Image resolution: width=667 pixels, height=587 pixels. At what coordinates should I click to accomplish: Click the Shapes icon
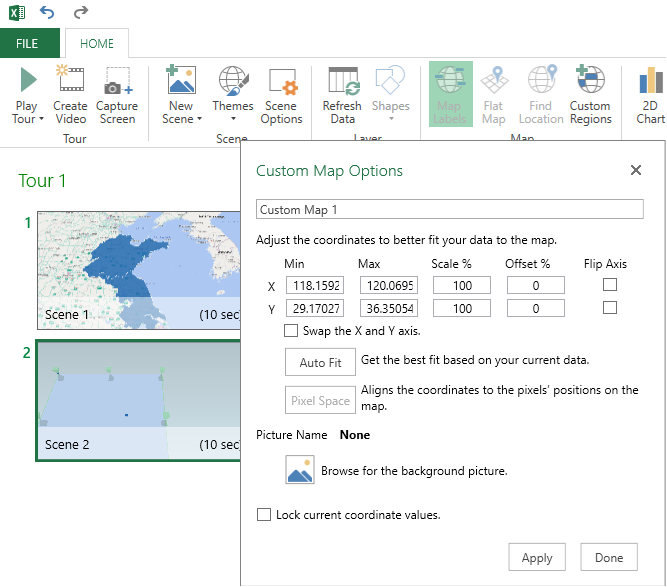pyautogui.click(x=391, y=80)
